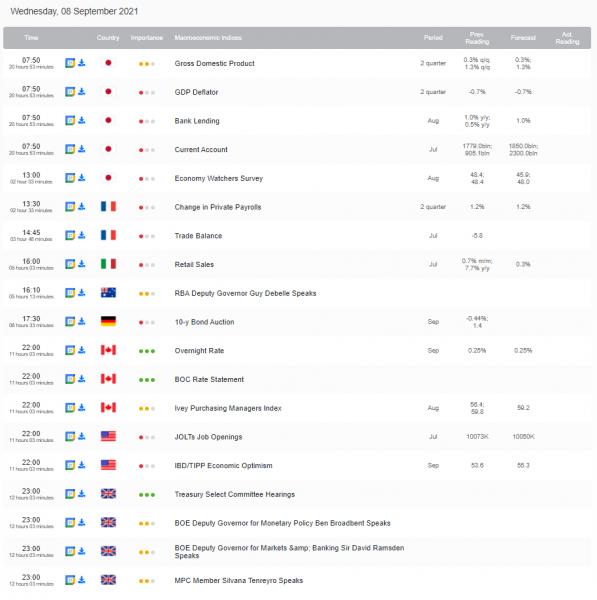Add Bank Lending event to calendar
Image resolution: width=597 pixels, height=600 pixels.
click(70, 120)
